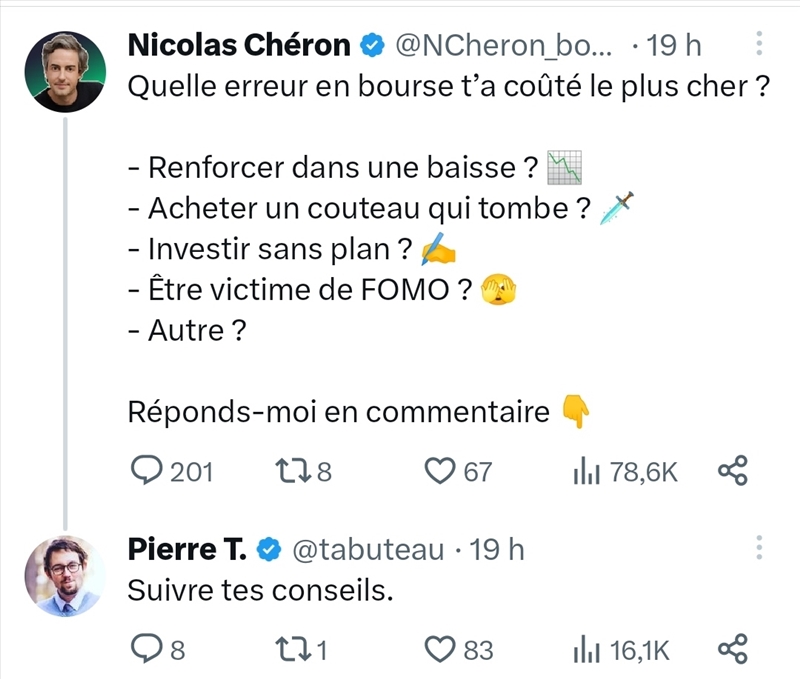Share Nicolas Chéron's tweet

pos(733,471)
